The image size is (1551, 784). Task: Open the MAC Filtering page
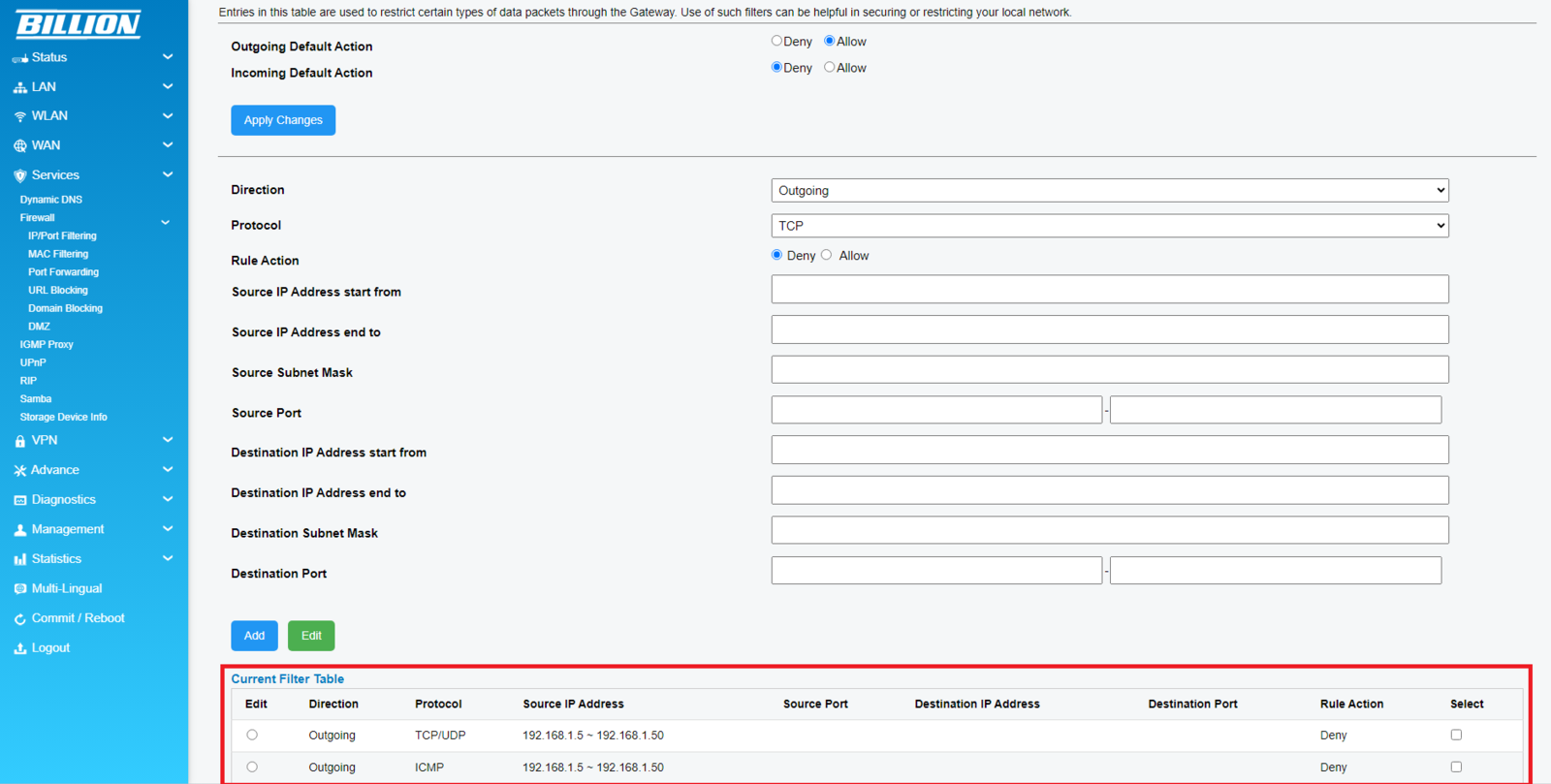coord(58,254)
